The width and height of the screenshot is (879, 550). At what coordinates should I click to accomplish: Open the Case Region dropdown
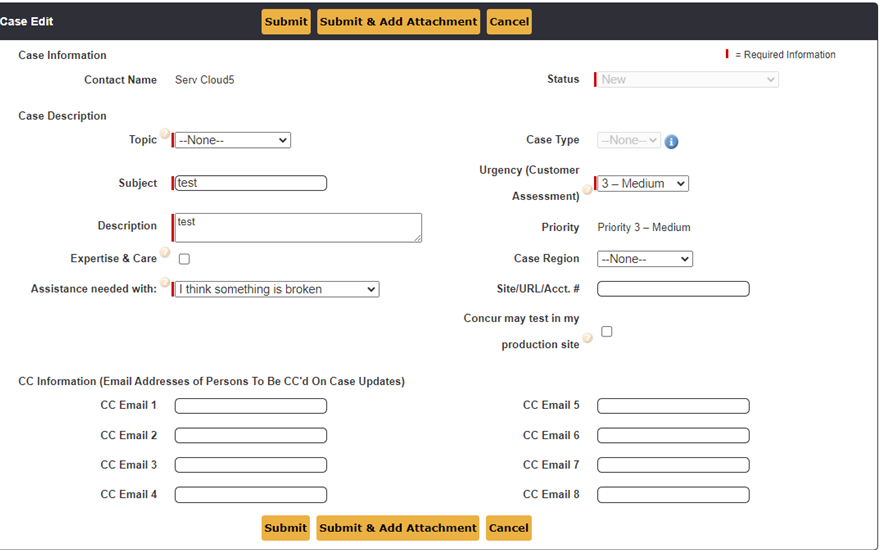tap(645, 259)
